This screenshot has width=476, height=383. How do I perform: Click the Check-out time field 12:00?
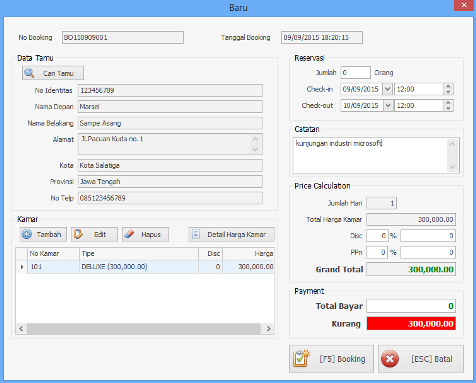point(419,105)
